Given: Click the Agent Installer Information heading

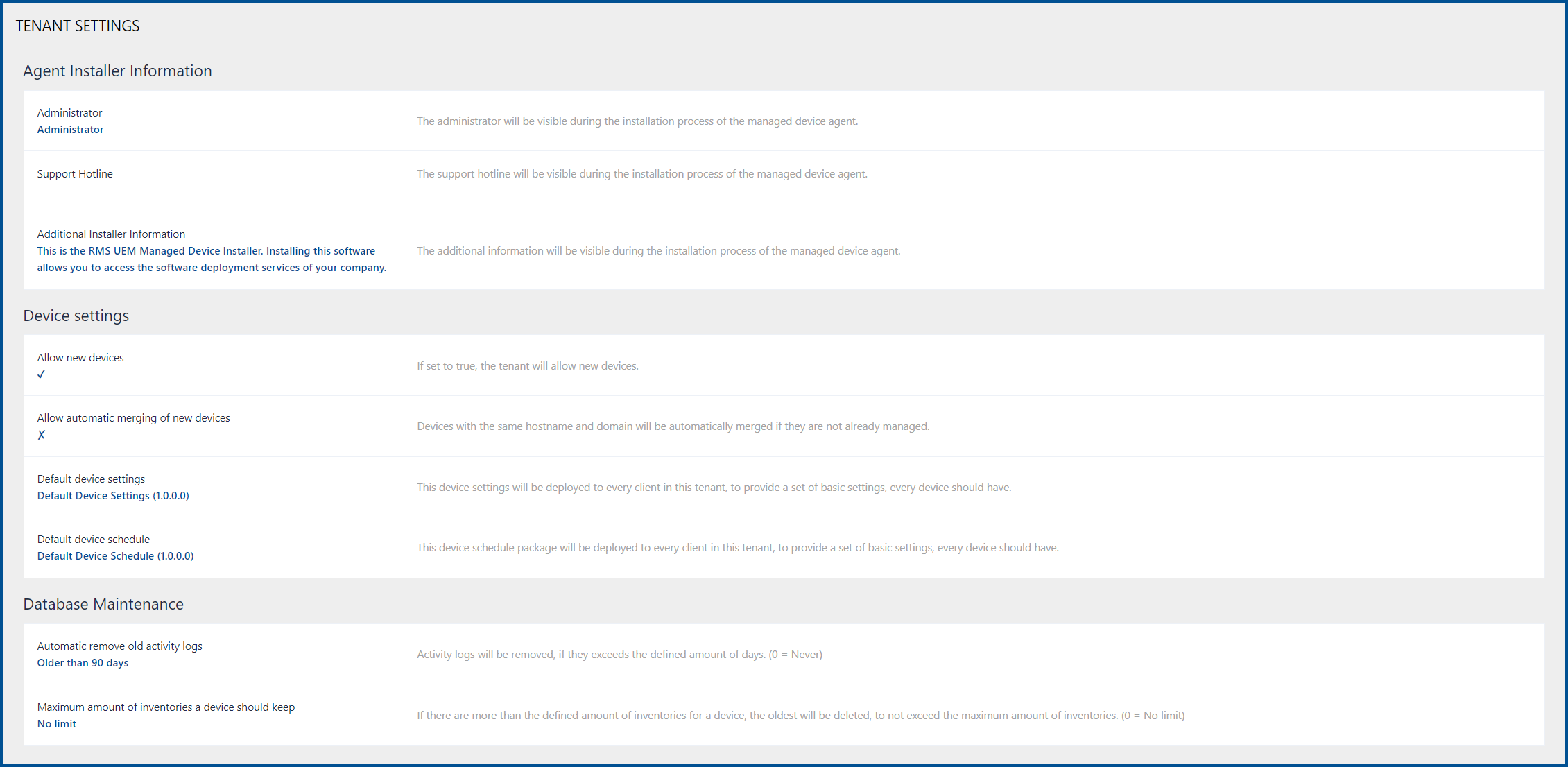Looking at the screenshot, I should [x=117, y=71].
